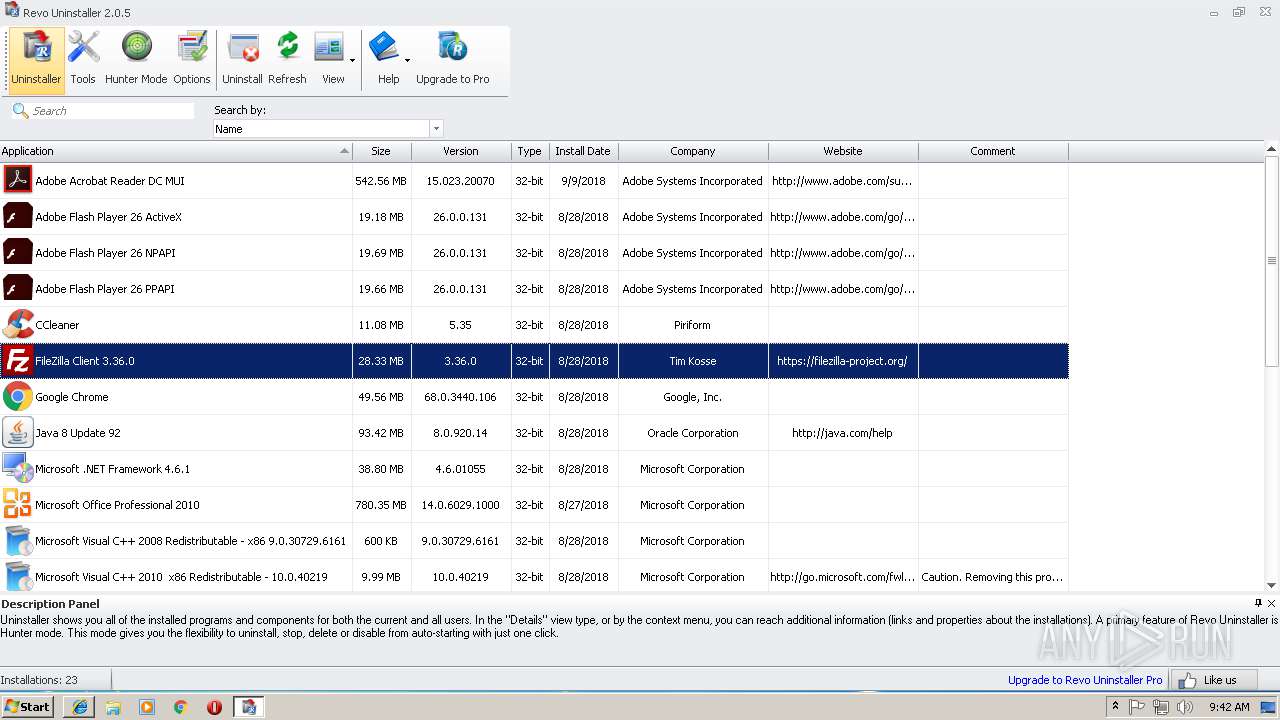1280x720 pixels.
Task: Select the Java 8 Update 92 icon
Action: point(17,433)
